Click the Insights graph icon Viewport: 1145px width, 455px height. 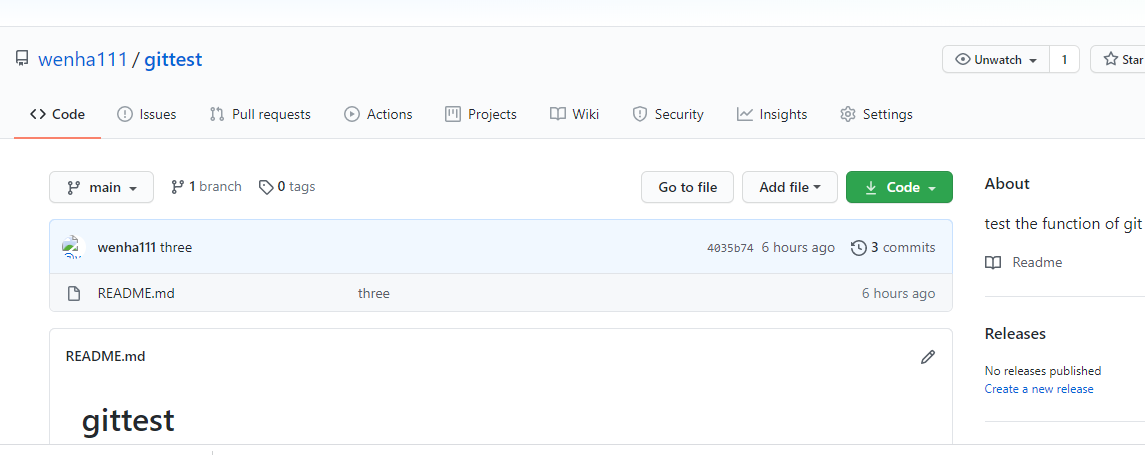[745, 114]
